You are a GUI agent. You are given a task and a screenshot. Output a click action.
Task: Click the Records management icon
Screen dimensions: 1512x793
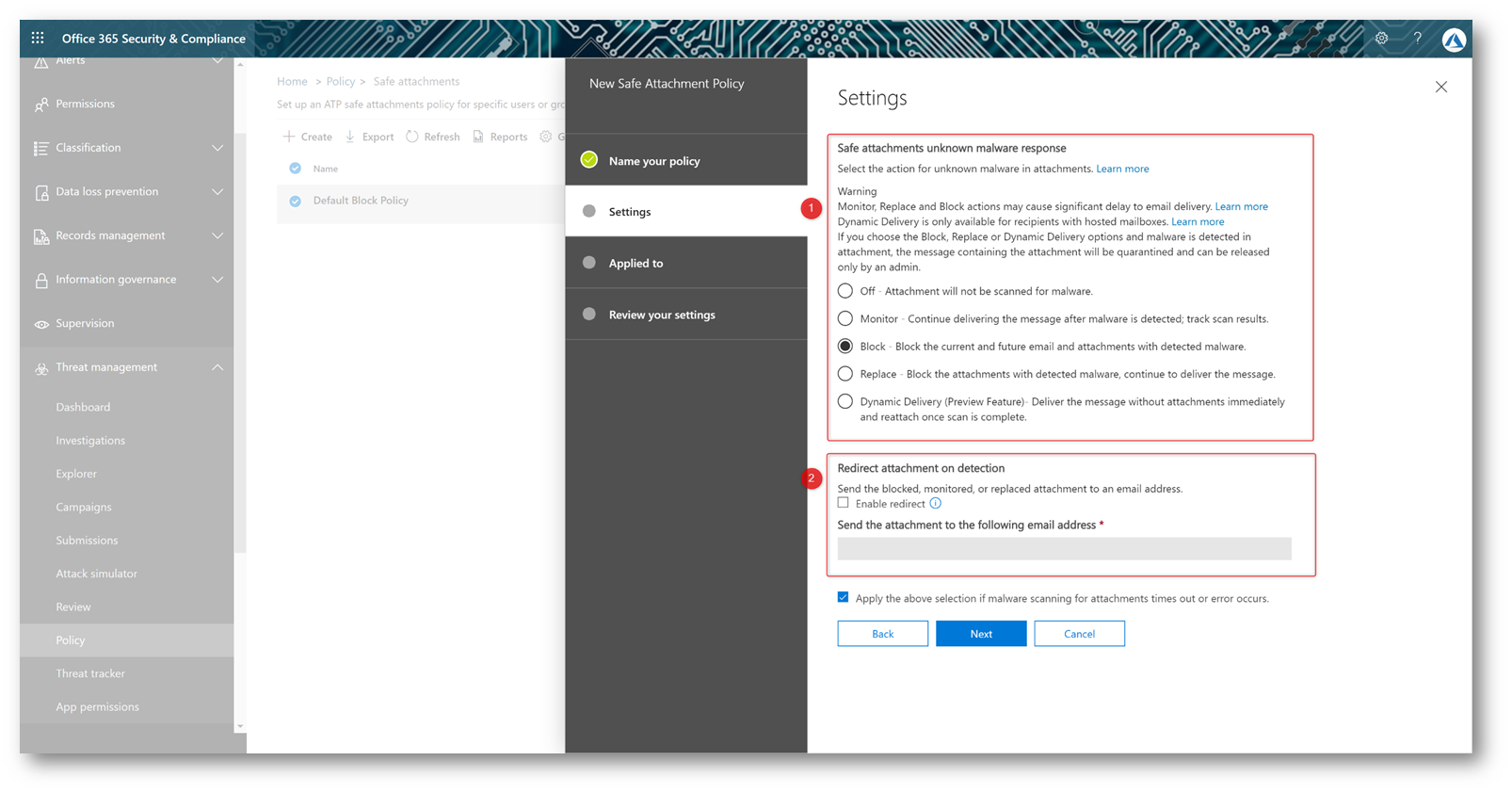click(40, 236)
